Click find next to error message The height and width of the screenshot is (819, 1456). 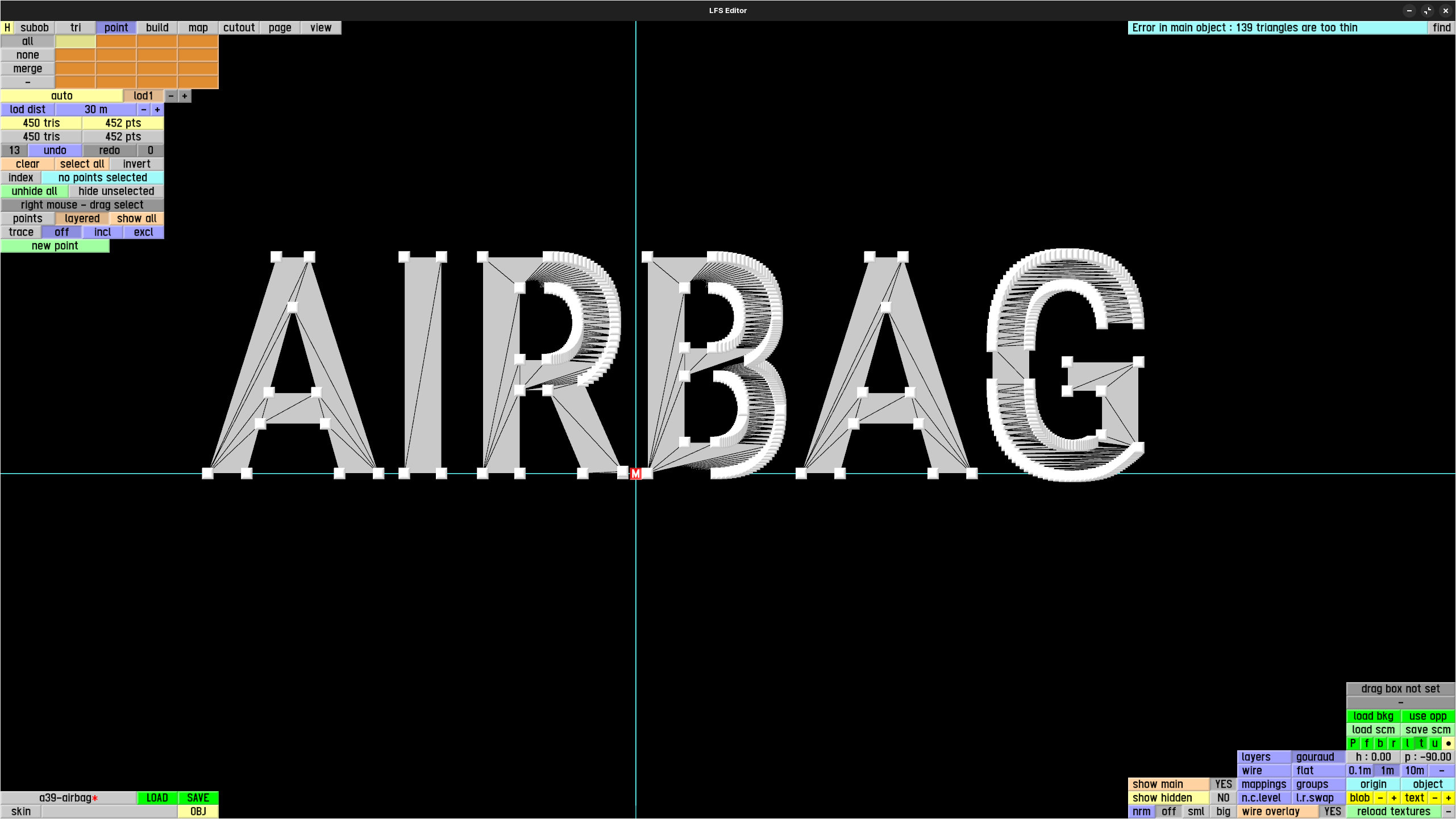pyautogui.click(x=1441, y=28)
